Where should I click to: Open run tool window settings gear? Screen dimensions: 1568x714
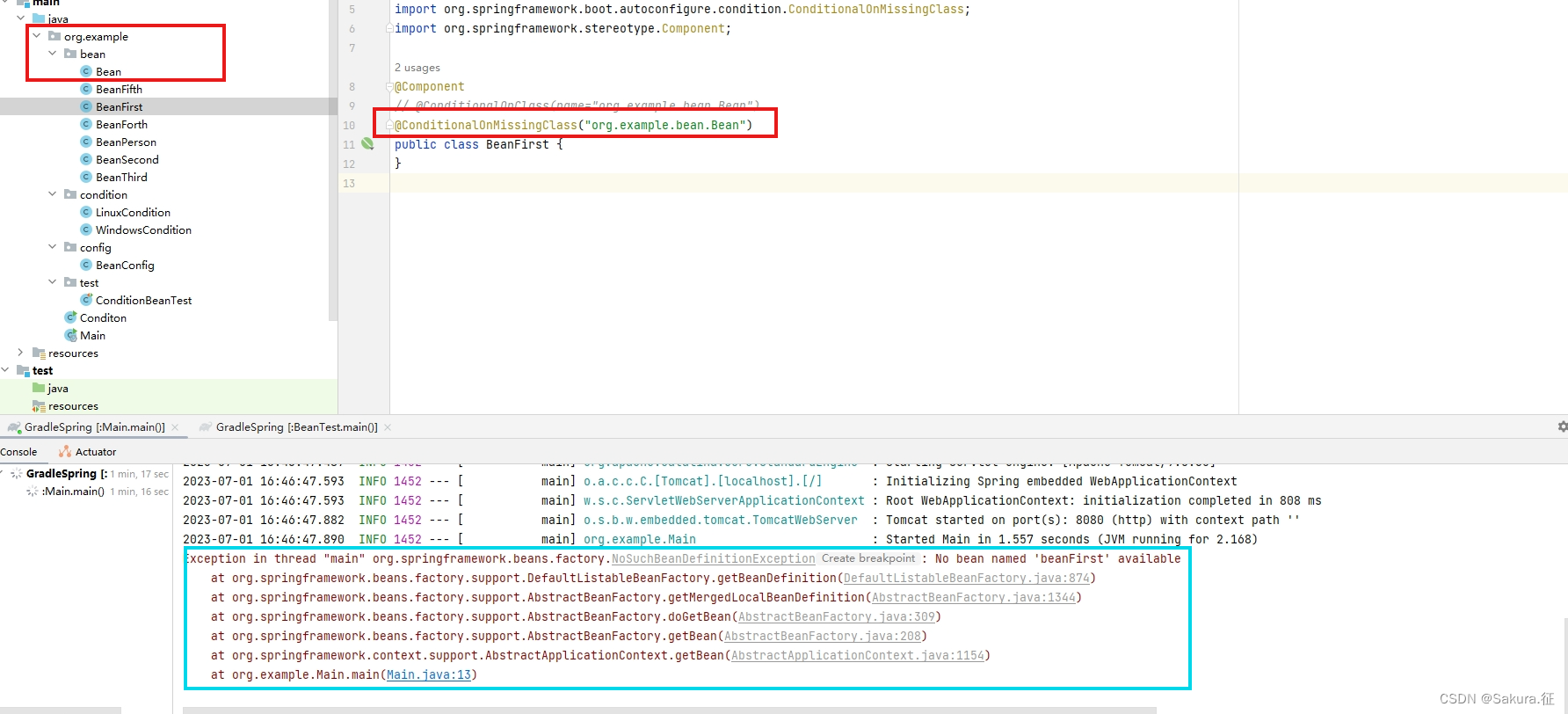click(1563, 426)
